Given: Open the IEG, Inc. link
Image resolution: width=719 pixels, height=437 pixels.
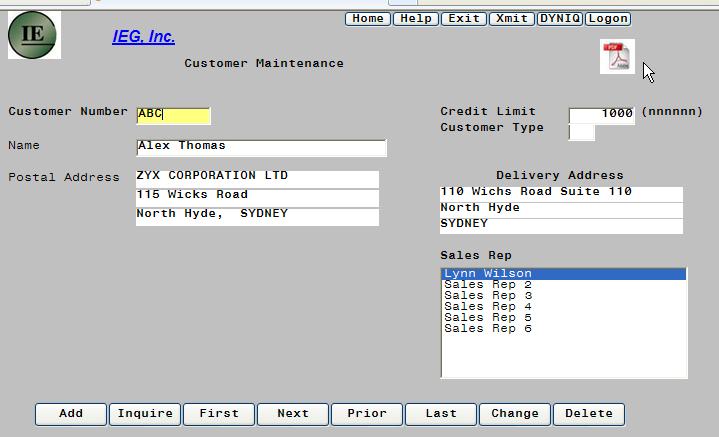Looking at the screenshot, I should [x=143, y=37].
